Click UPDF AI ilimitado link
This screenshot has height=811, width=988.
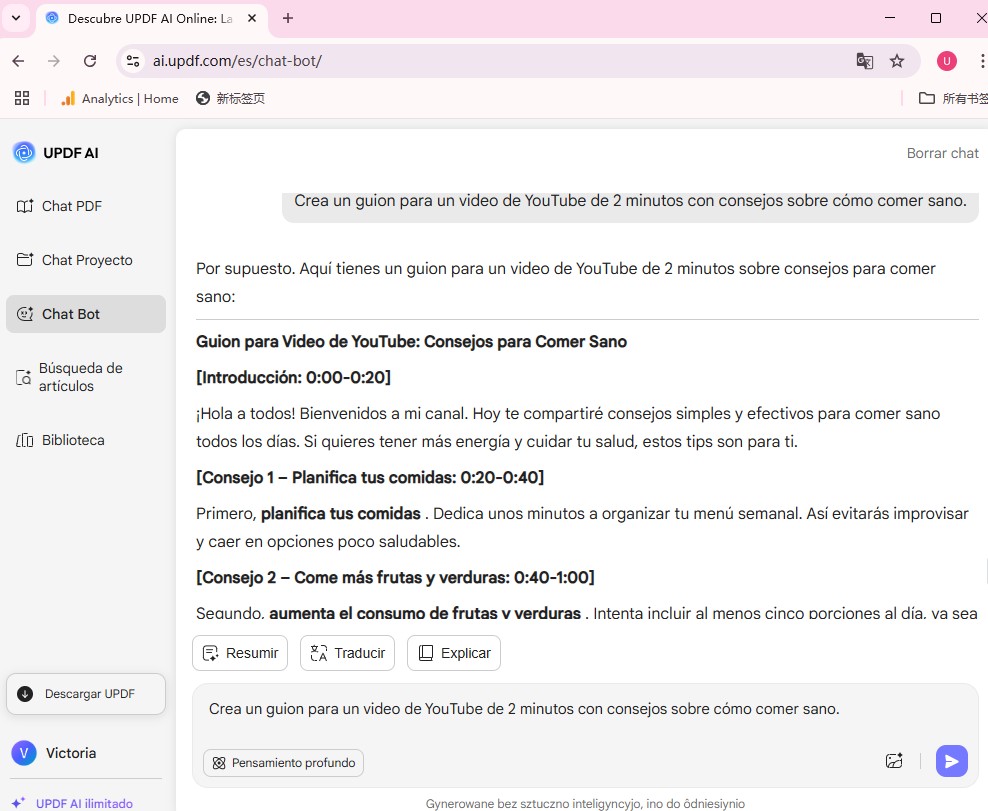coord(84,803)
